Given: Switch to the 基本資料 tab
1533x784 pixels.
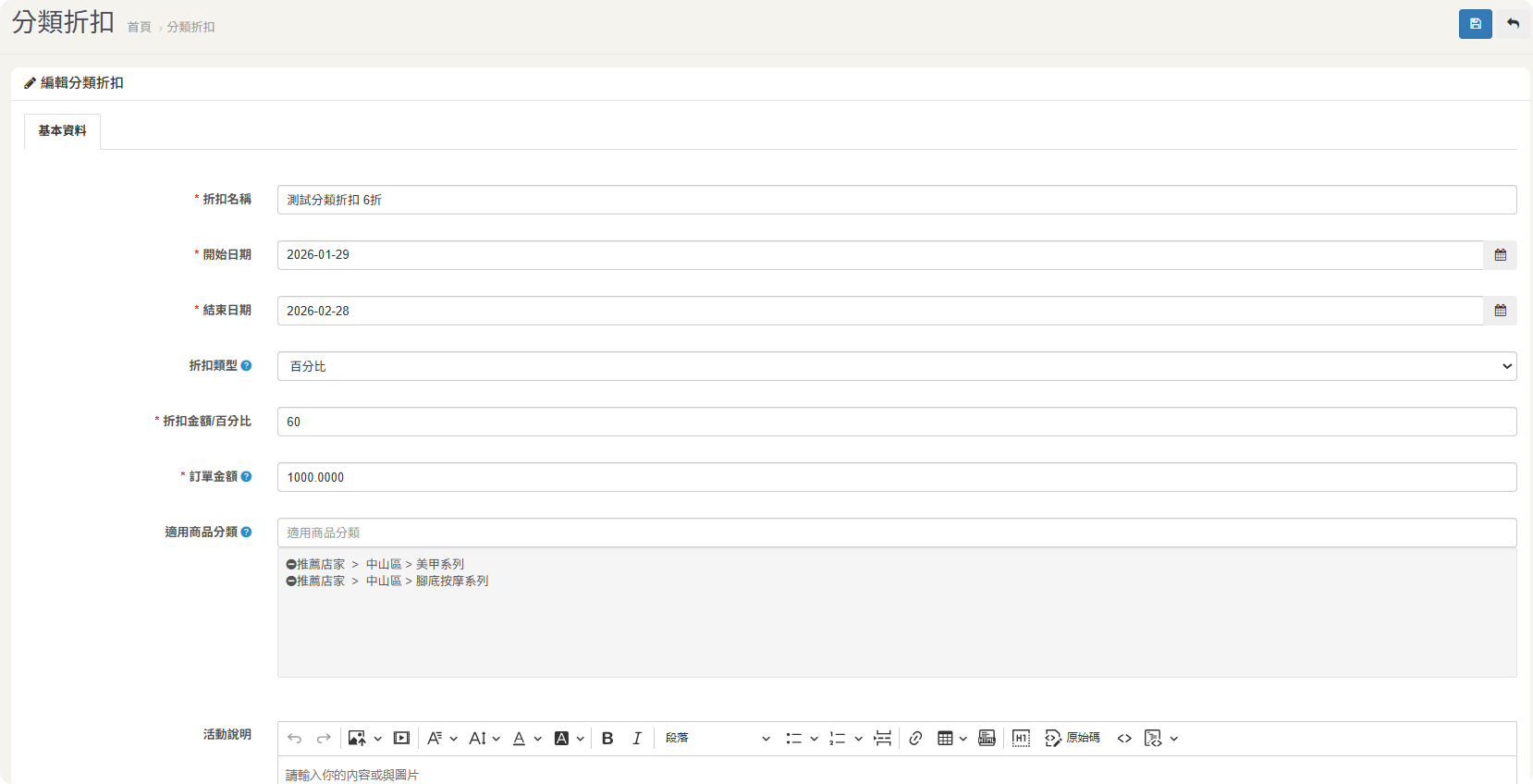Looking at the screenshot, I should (62, 131).
